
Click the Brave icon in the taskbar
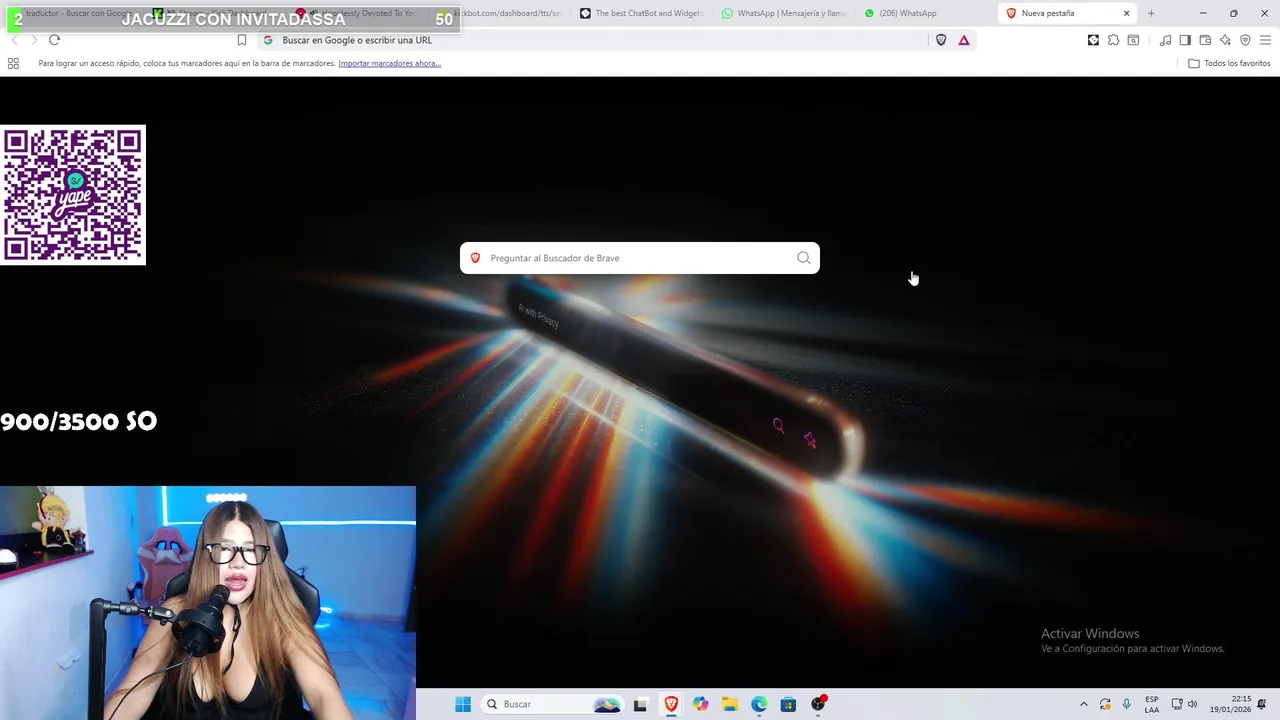pos(671,704)
